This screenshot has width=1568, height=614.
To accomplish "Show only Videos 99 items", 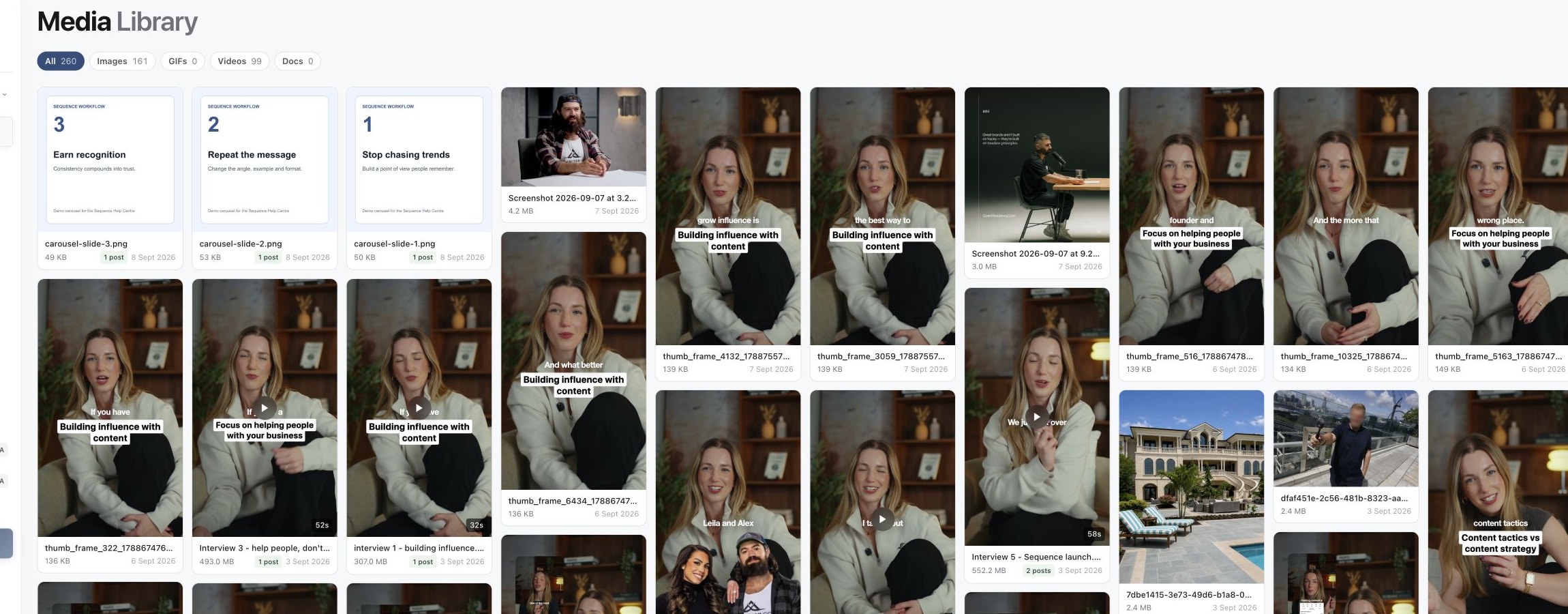I will (x=239, y=61).
